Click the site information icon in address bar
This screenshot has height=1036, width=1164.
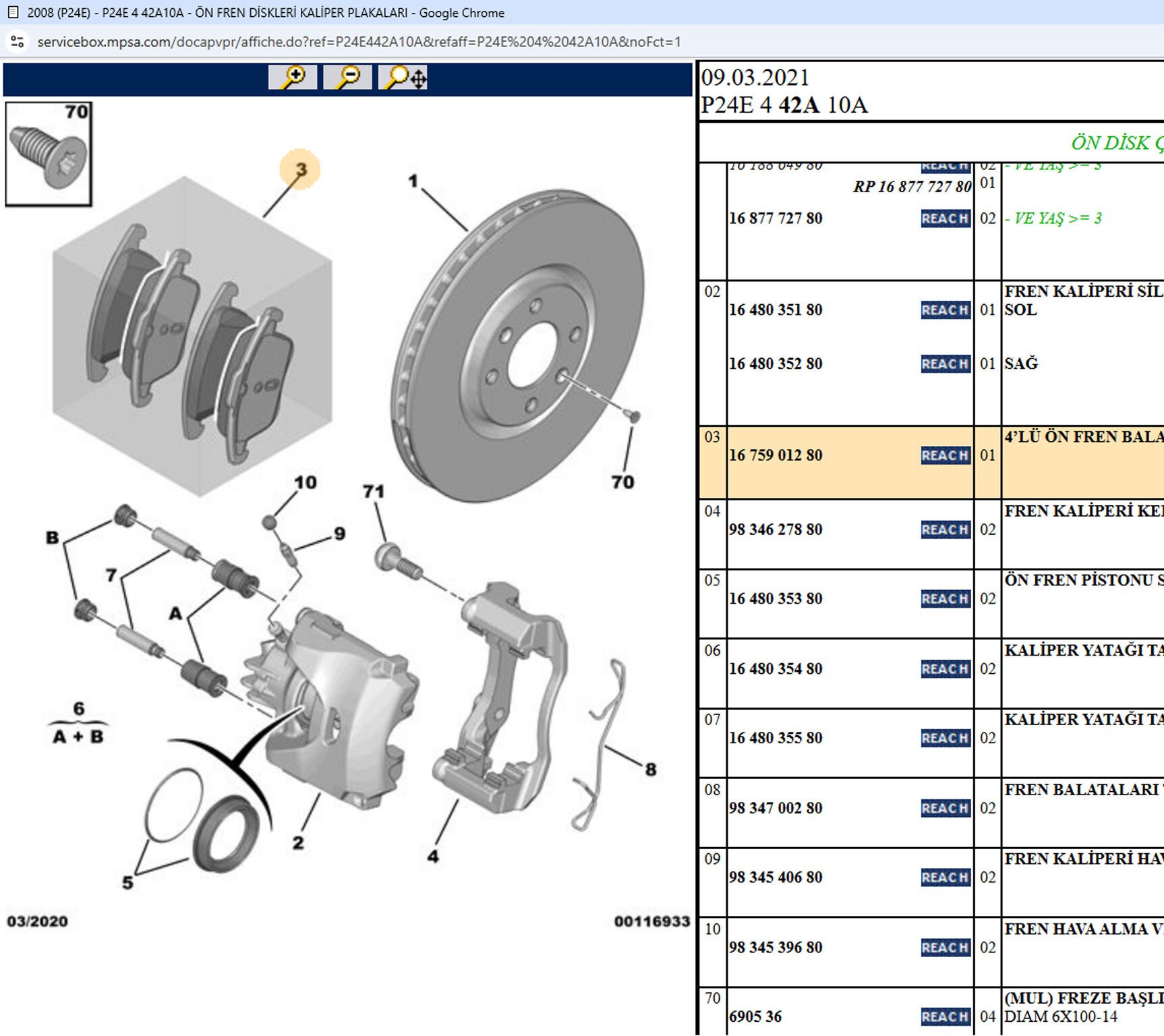(x=18, y=42)
